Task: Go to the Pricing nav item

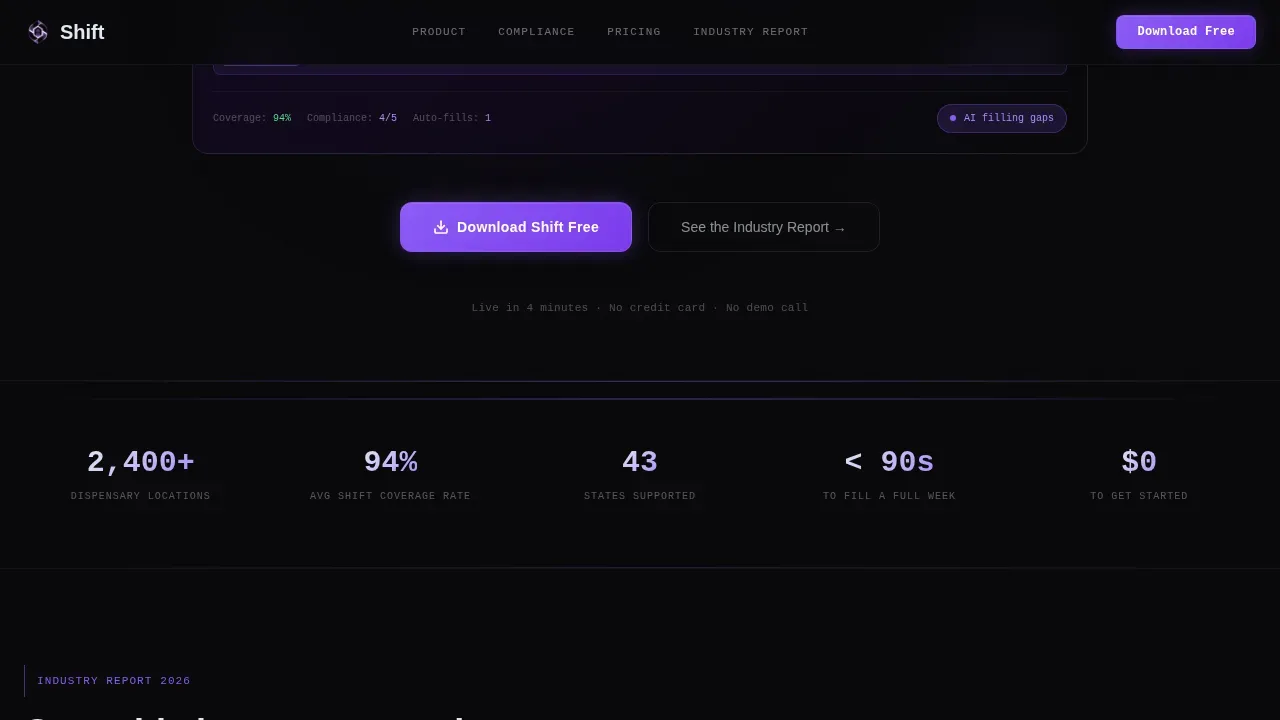Action: pyautogui.click(x=634, y=32)
